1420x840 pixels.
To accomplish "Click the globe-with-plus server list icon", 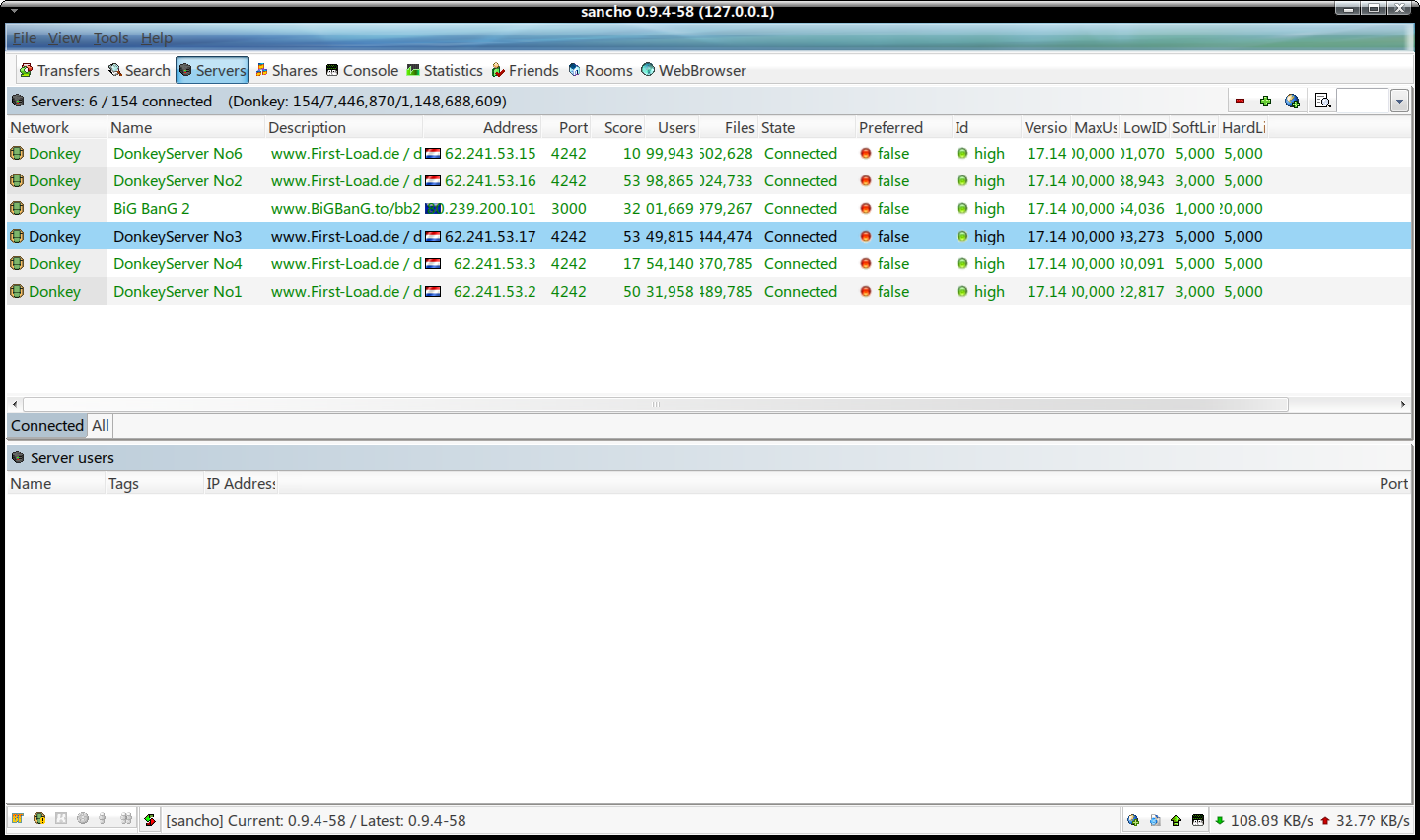I will pyautogui.click(x=1292, y=101).
